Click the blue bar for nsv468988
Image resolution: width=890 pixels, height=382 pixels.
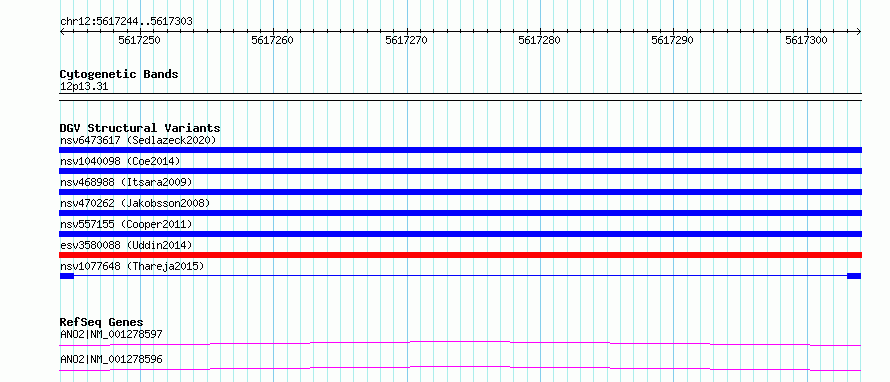pos(460,192)
